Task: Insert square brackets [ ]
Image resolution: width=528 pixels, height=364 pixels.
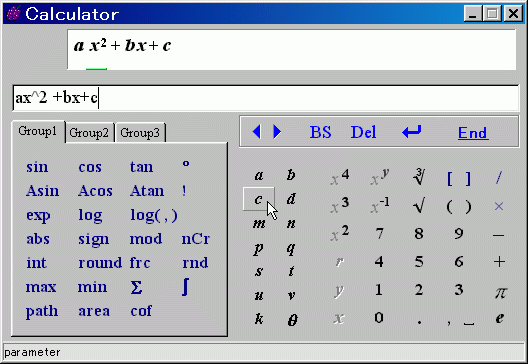Action: (459, 178)
